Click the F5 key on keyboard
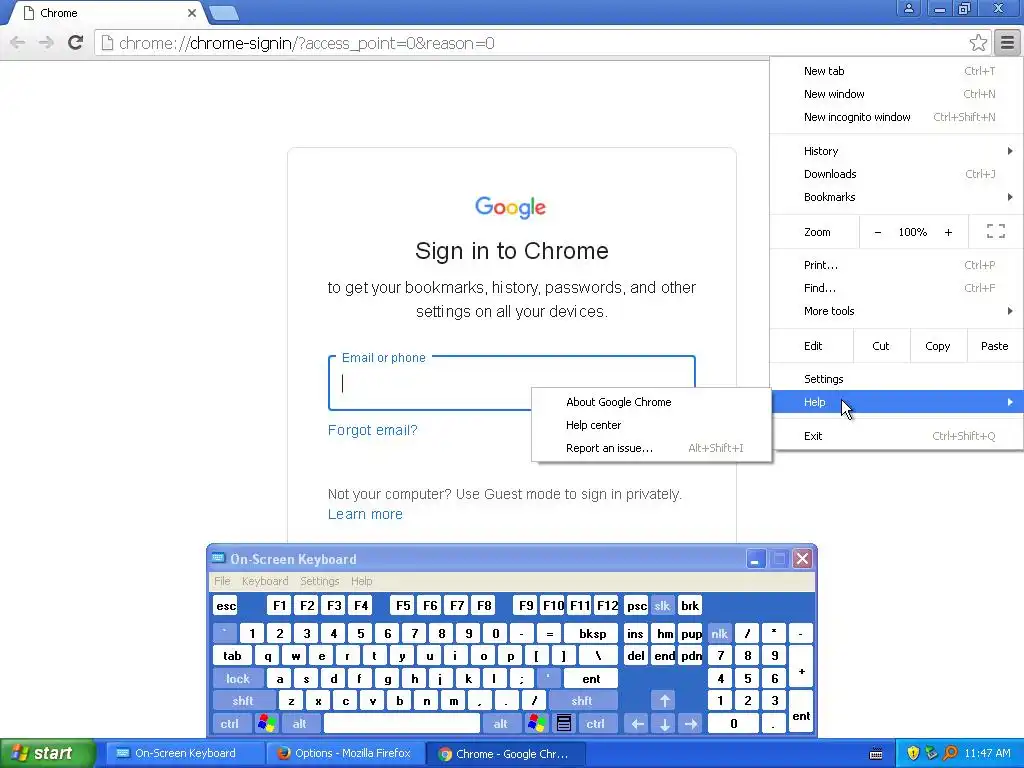 [x=403, y=605]
